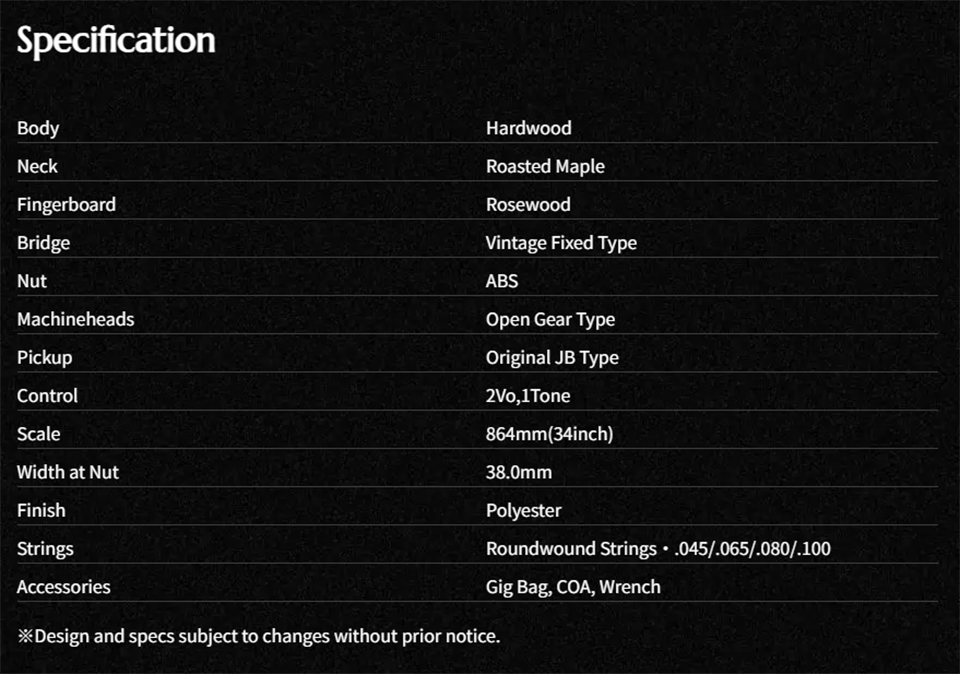This screenshot has width=960, height=674.
Task: Click the Machineheads row label
Action: tap(75, 319)
